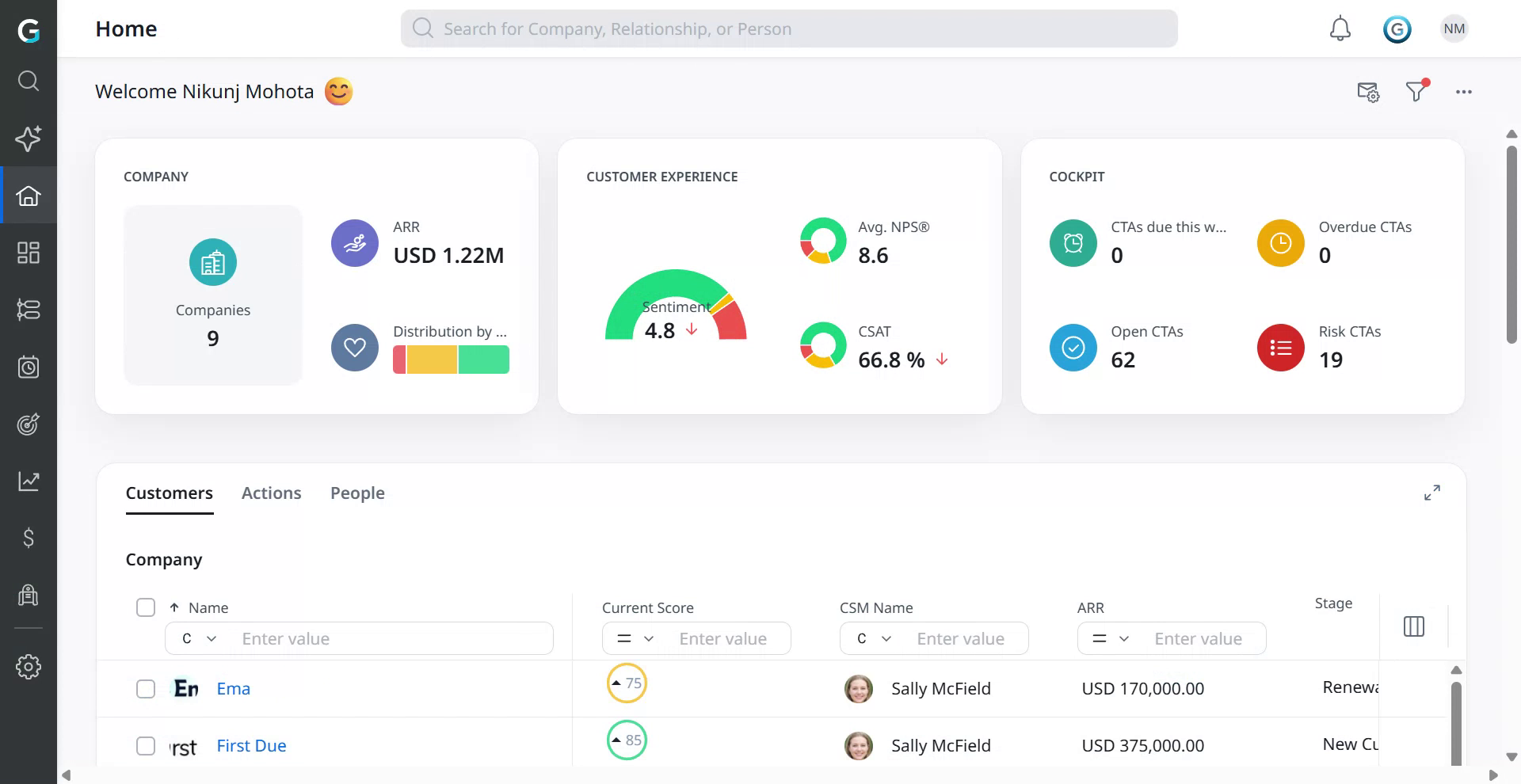
Task: Open the Current Score operator dropdown
Action: [634, 638]
